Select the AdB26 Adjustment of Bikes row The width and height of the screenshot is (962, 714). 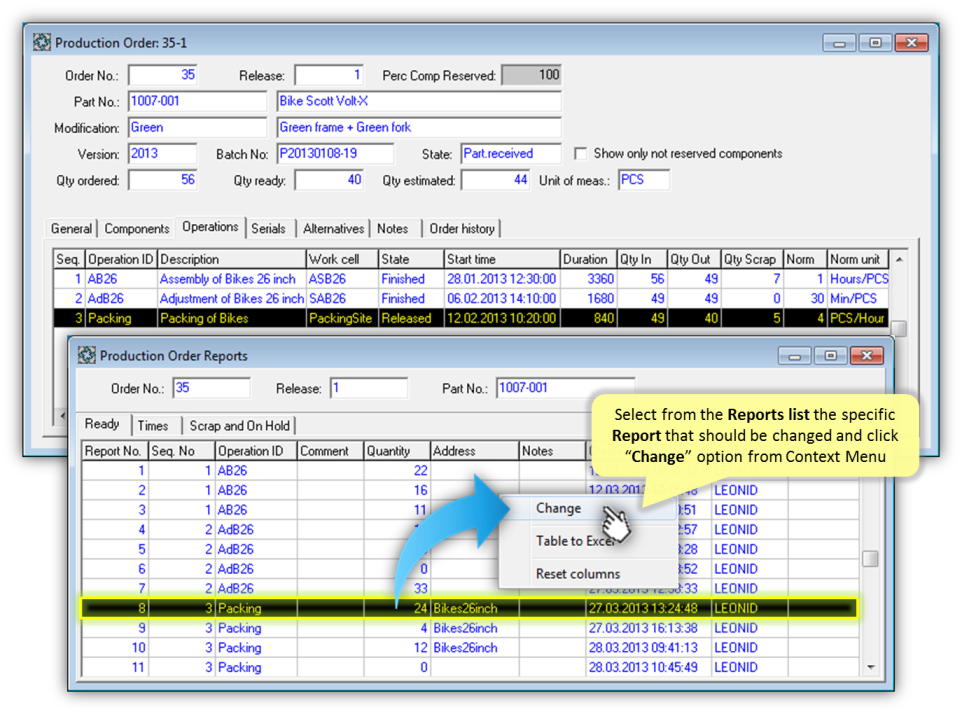click(471, 299)
